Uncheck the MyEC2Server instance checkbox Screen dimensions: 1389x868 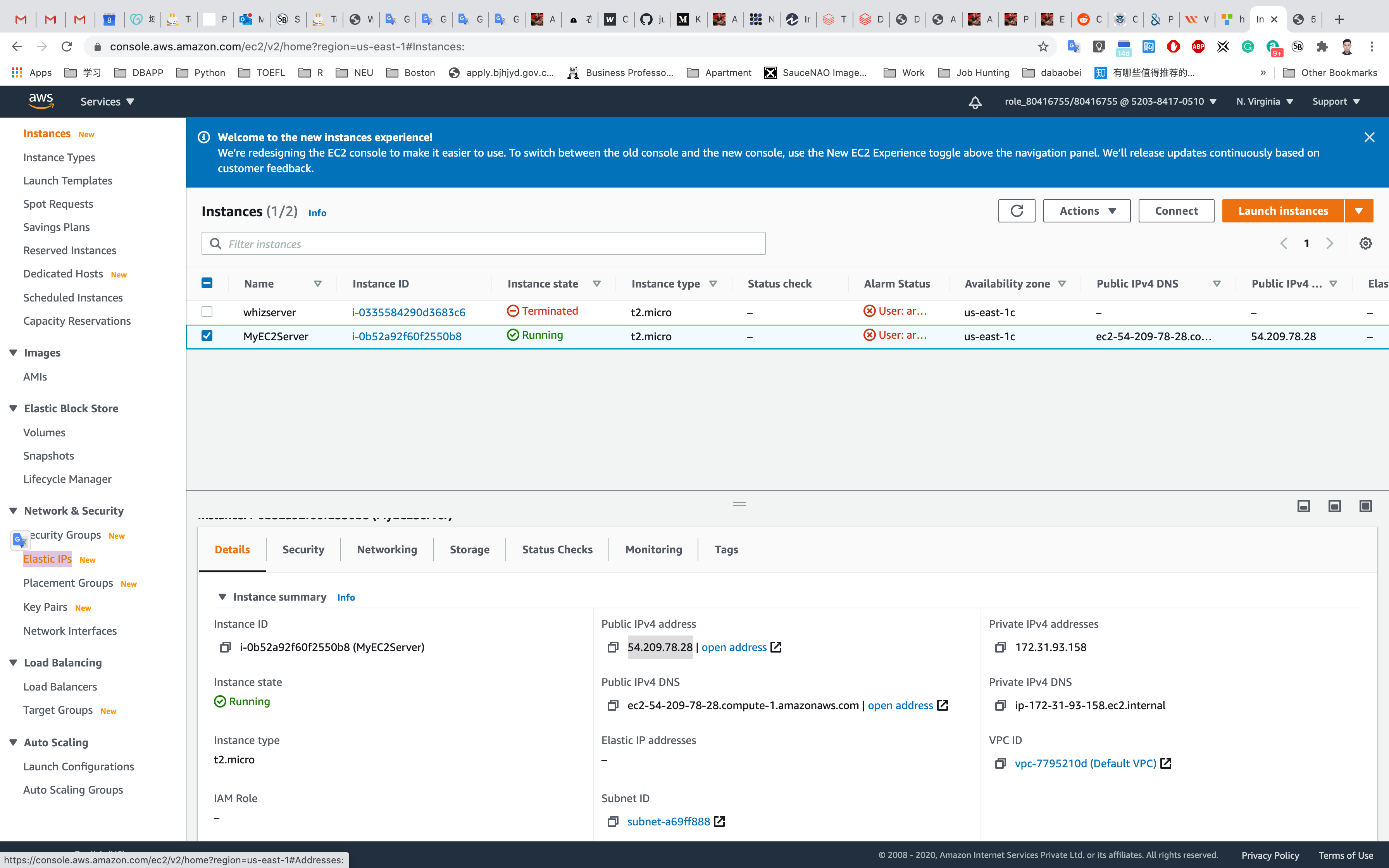pos(207,336)
